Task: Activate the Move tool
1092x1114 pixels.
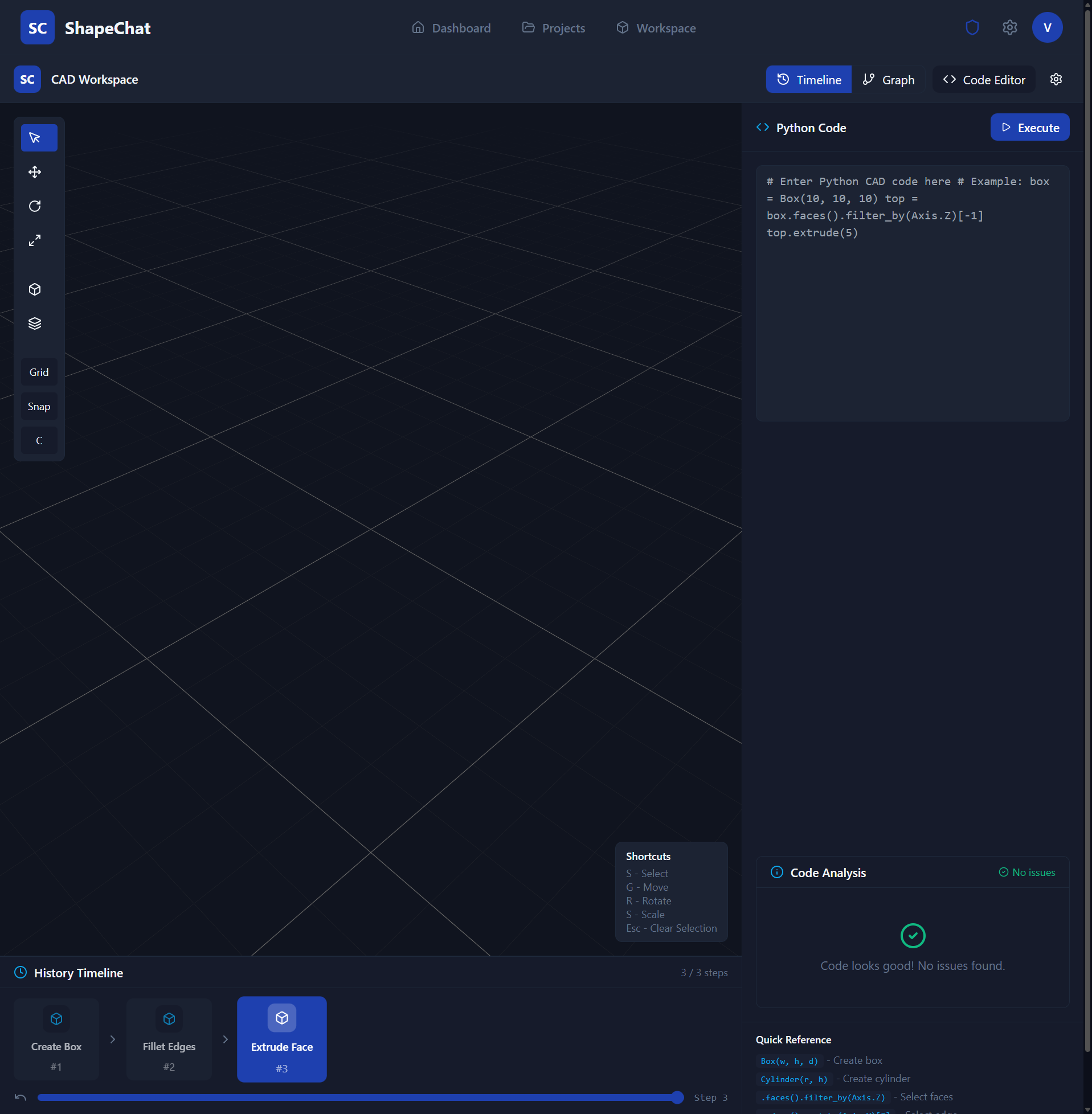Action: tap(34, 172)
